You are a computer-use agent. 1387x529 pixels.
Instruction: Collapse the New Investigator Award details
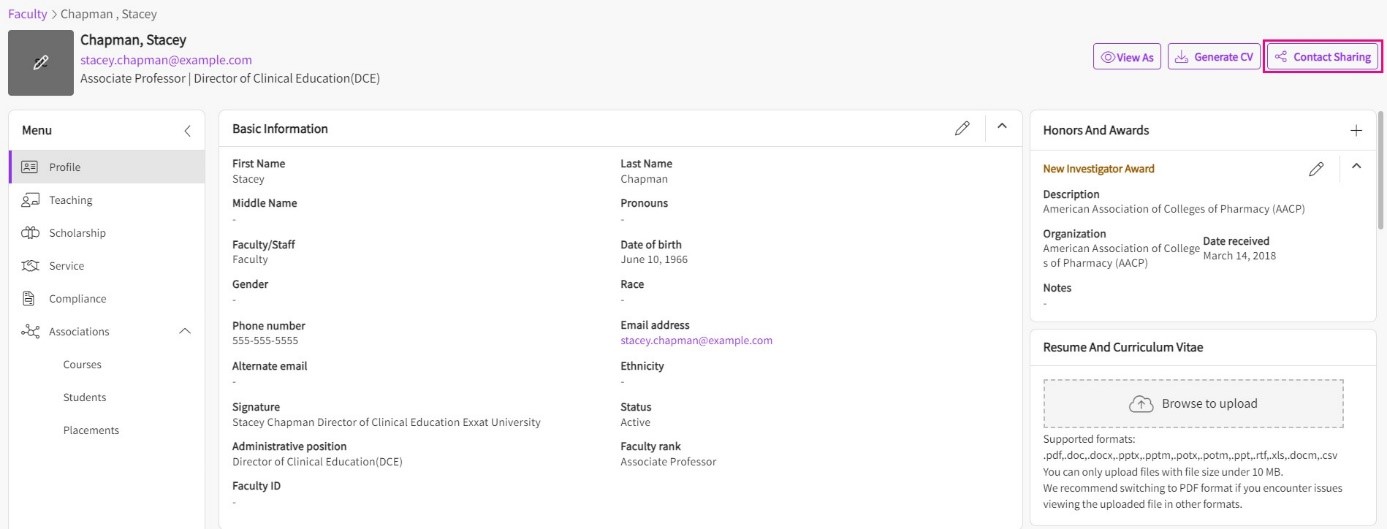click(1356, 167)
